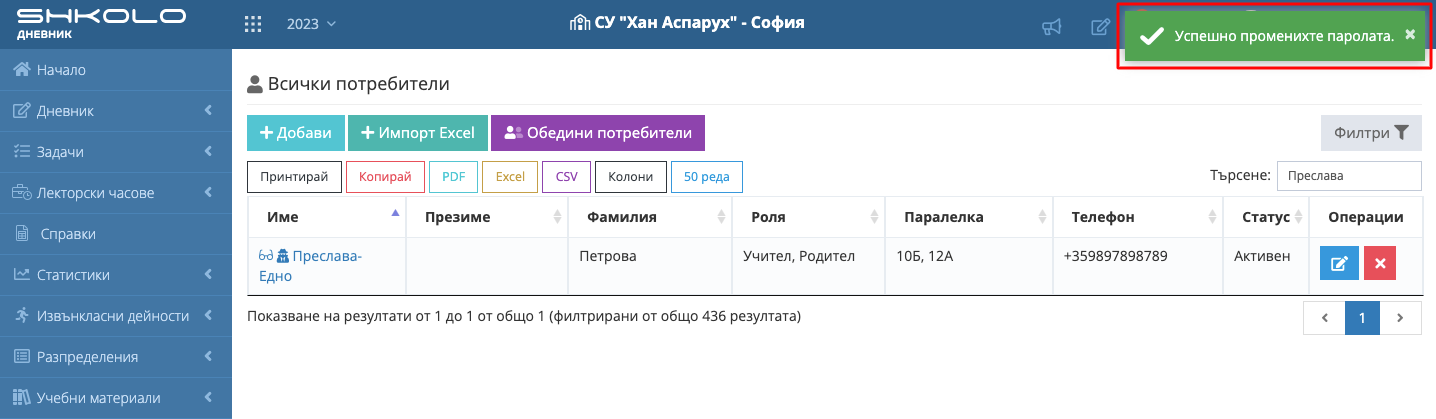The width and height of the screenshot is (1436, 419).
Task: Click the pencil icon beside Дневник
Action: (x=21, y=111)
